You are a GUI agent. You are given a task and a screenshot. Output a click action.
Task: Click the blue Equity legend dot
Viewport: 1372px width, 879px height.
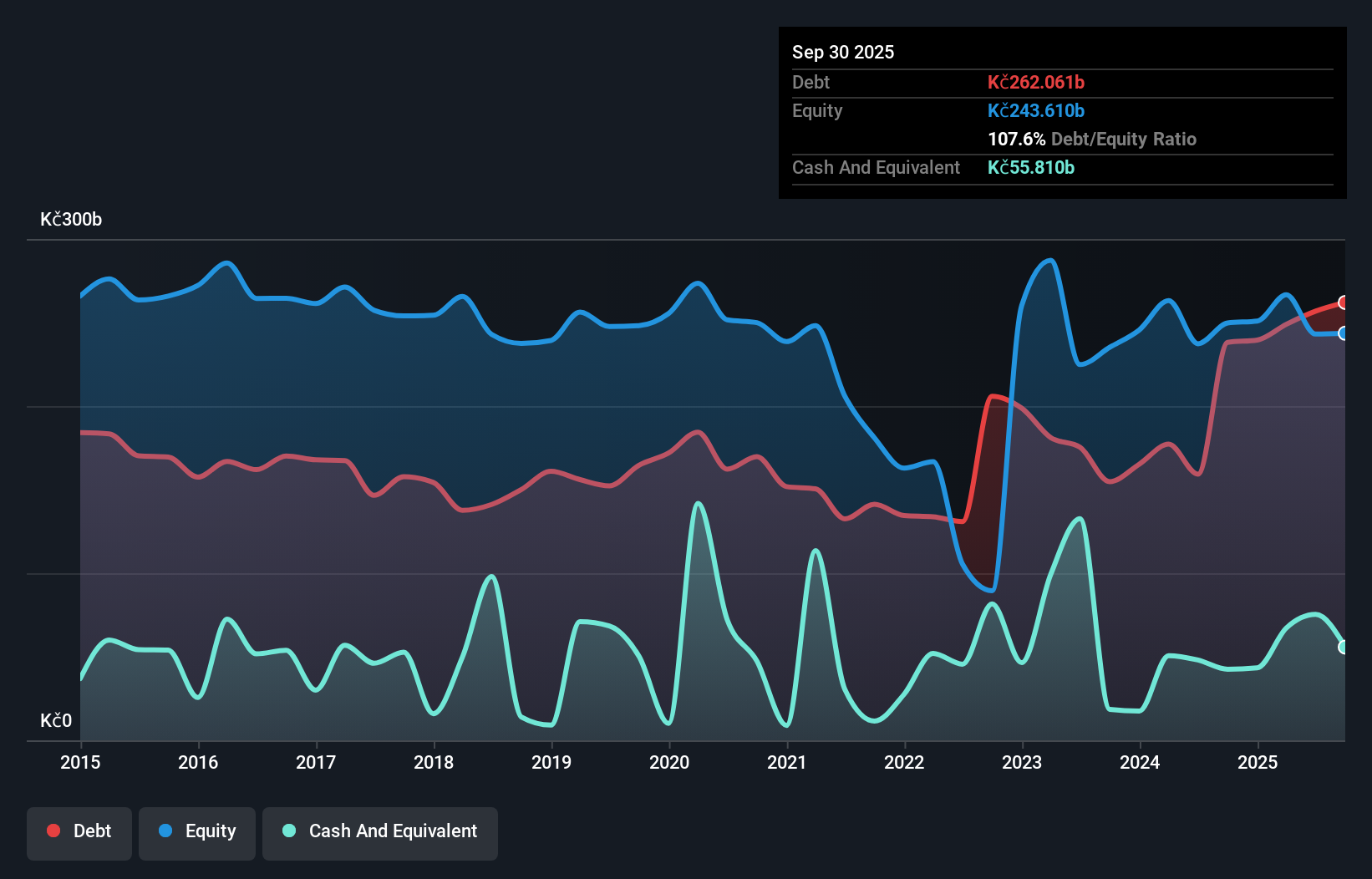pyautogui.click(x=164, y=831)
